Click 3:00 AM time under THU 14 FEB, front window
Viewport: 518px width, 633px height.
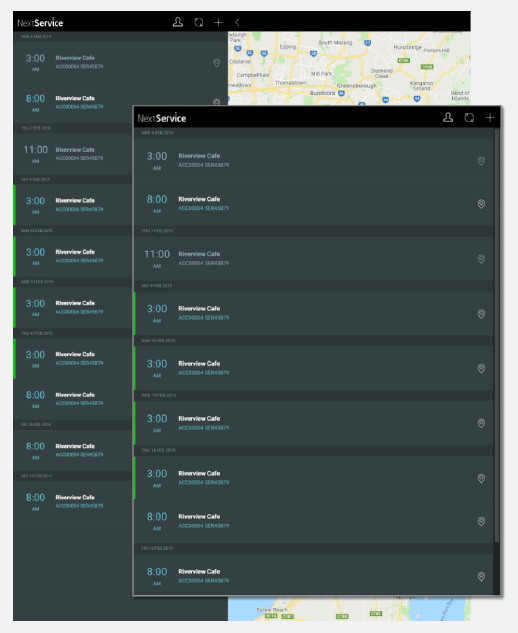tap(157, 478)
